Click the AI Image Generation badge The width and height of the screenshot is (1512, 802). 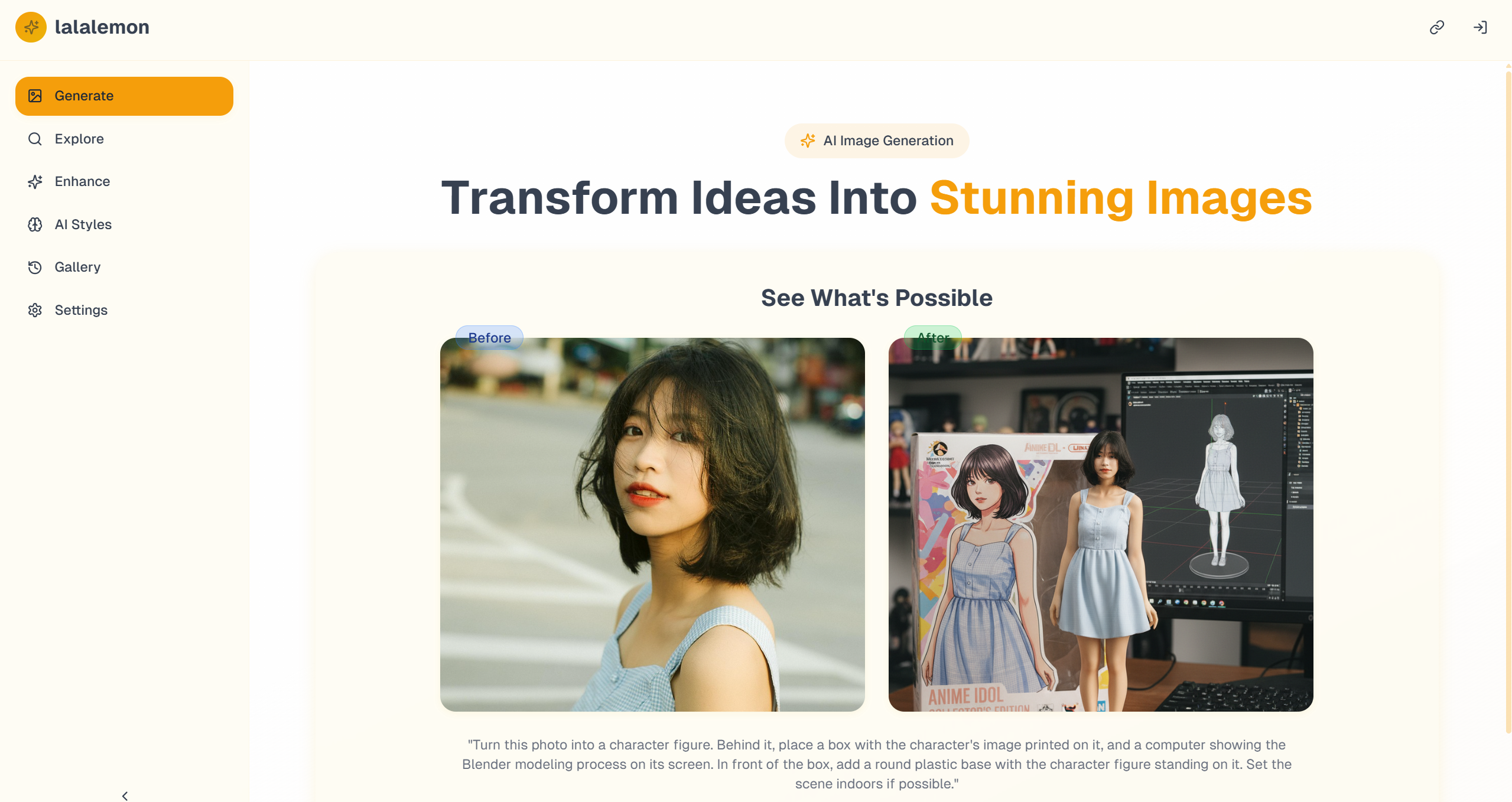pyautogui.click(x=877, y=141)
